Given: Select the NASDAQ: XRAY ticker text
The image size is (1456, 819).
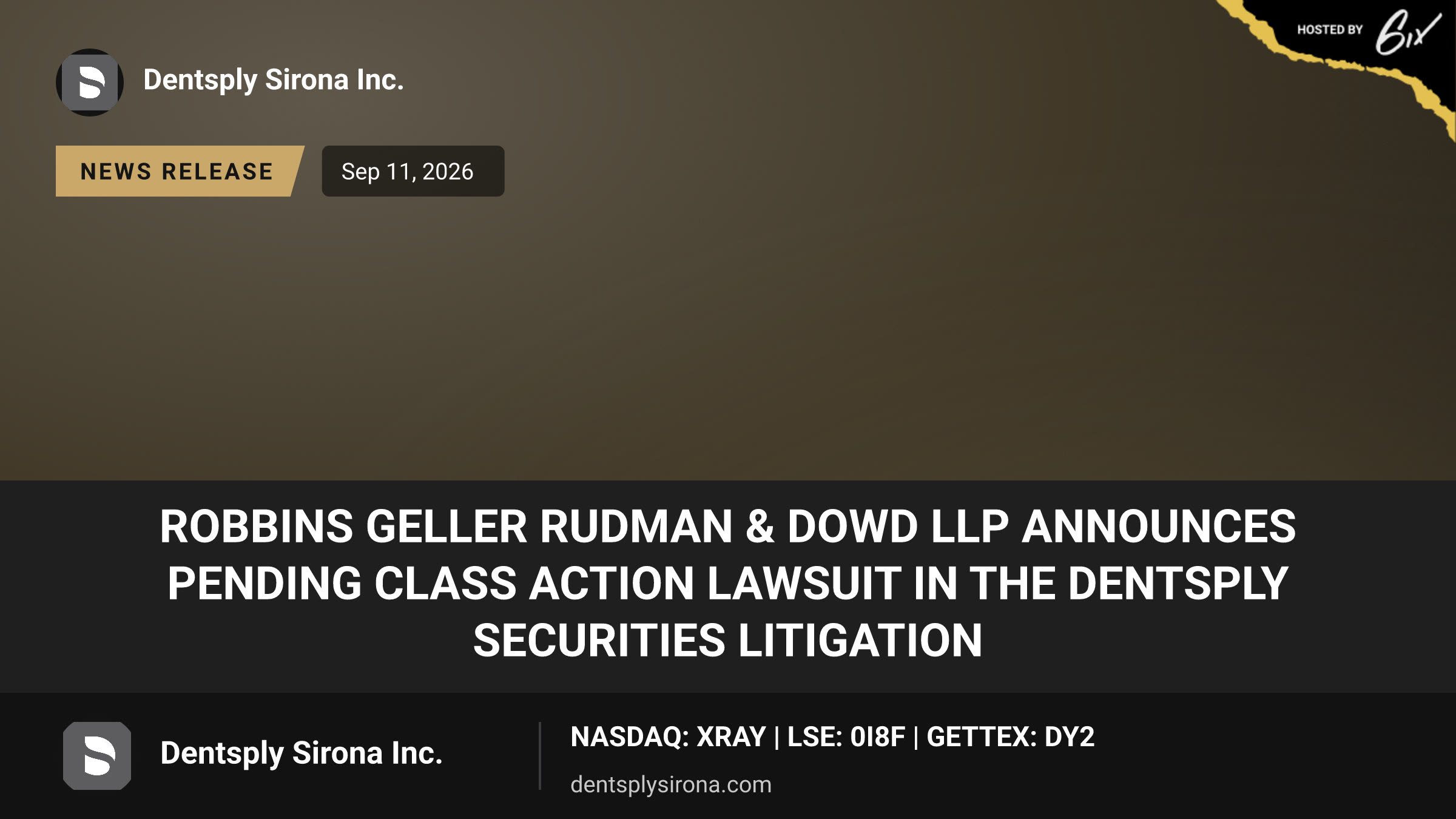Looking at the screenshot, I should point(668,737).
